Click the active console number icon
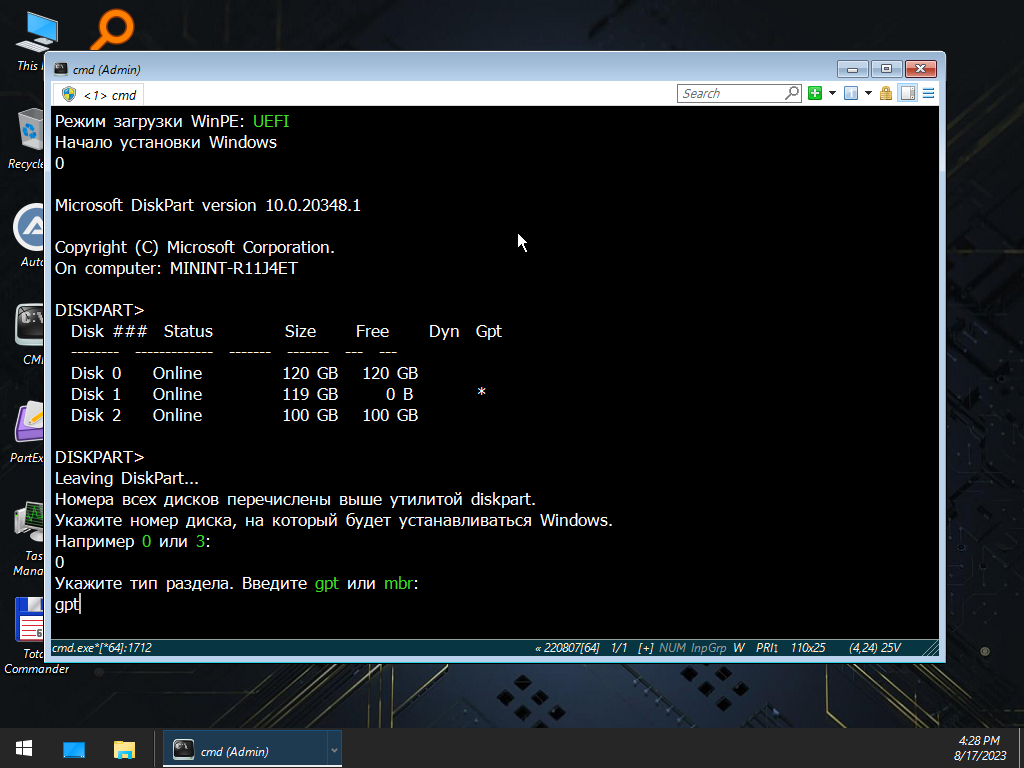Image resolution: width=1024 pixels, height=768 pixels. coord(850,93)
